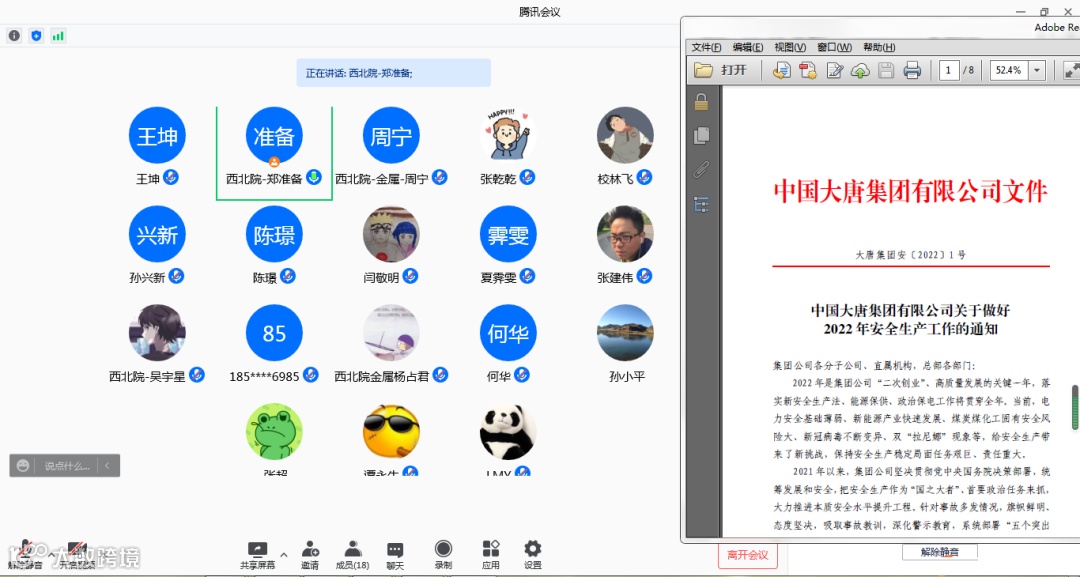Select 张建伟's photo avatar
Screen dimensions: 1080x577
click(x=625, y=234)
